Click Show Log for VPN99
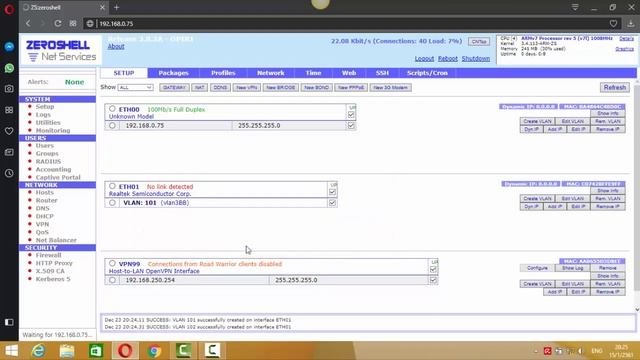This screenshot has height=360, width=640. pyautogui.click(x=573, y=268)
